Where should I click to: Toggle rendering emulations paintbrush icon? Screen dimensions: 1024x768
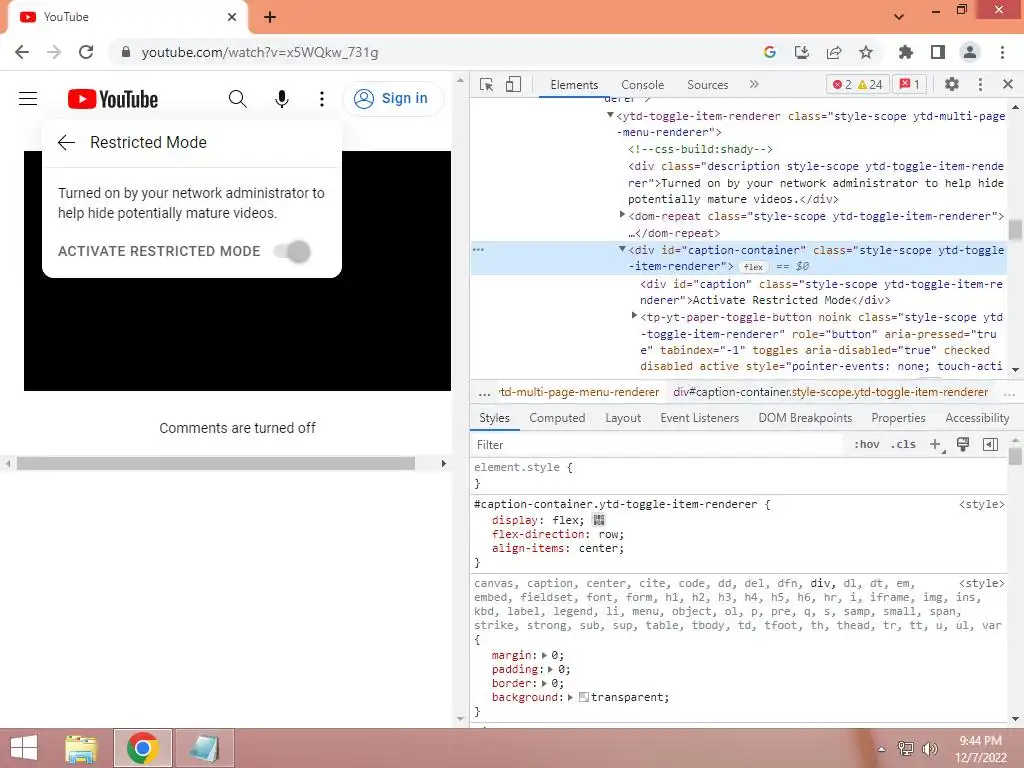[963, 445]
